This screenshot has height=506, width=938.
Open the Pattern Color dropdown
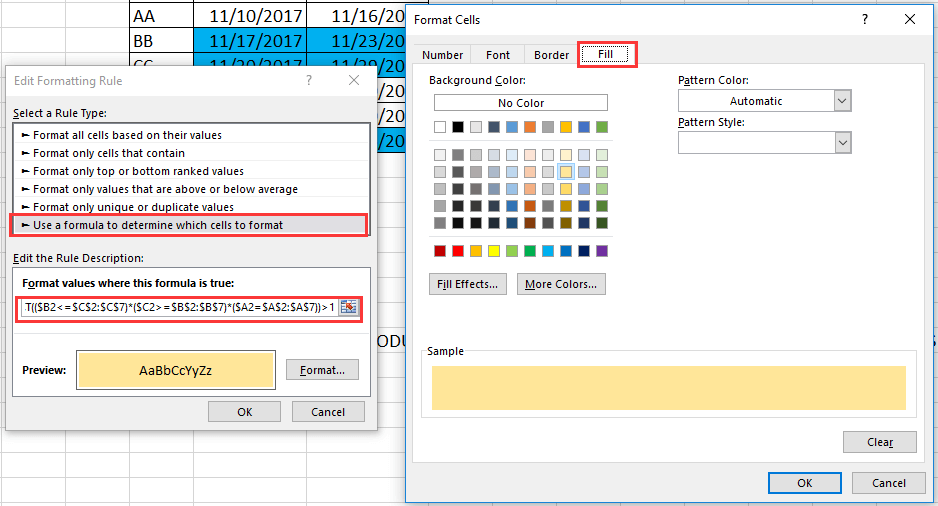pyautogui.click(x=842, y=101)
